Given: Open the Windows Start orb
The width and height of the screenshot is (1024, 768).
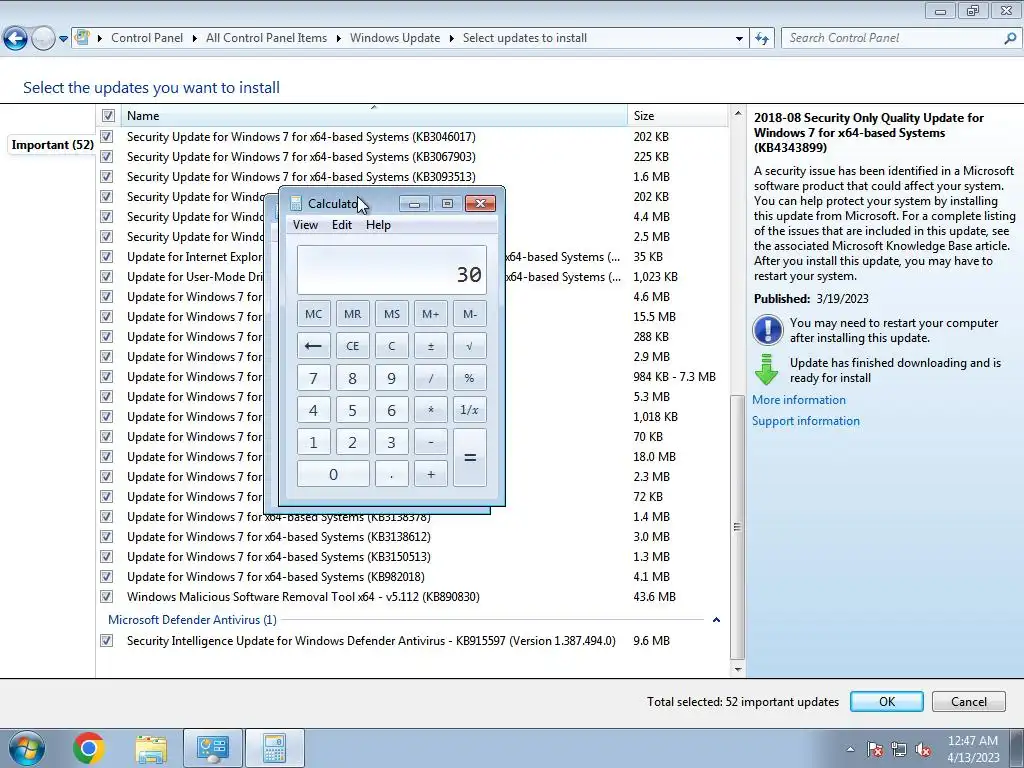Looking at the screenshot, I should click(27, 748).
